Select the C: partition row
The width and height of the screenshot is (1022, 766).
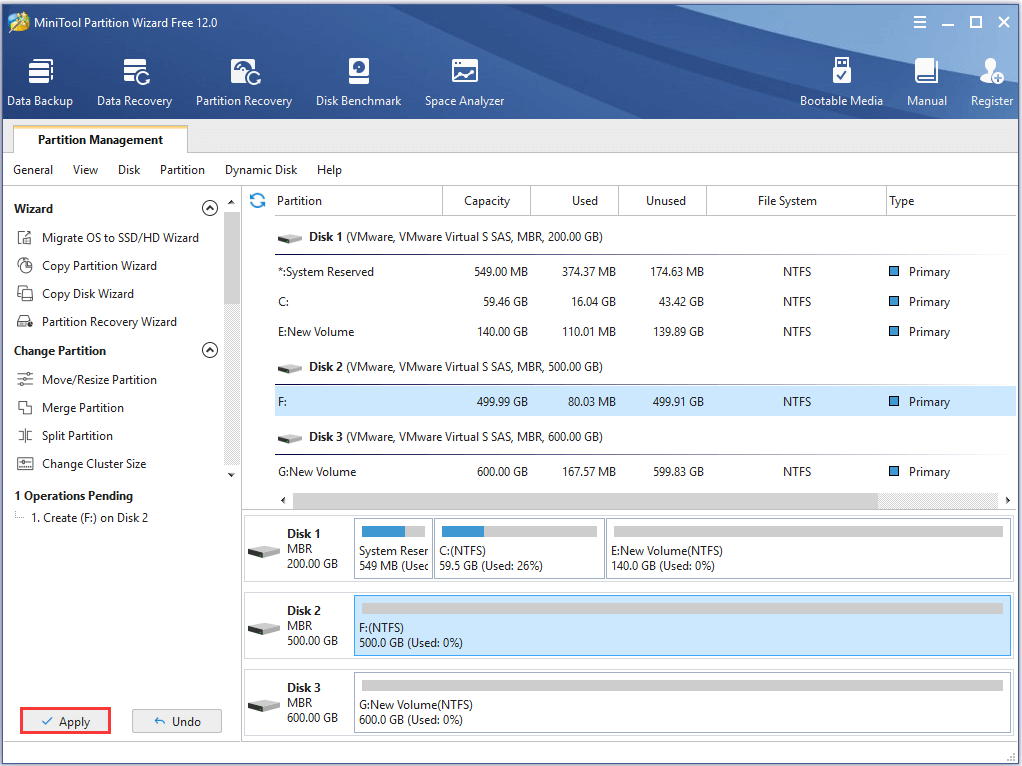(645, 302)
